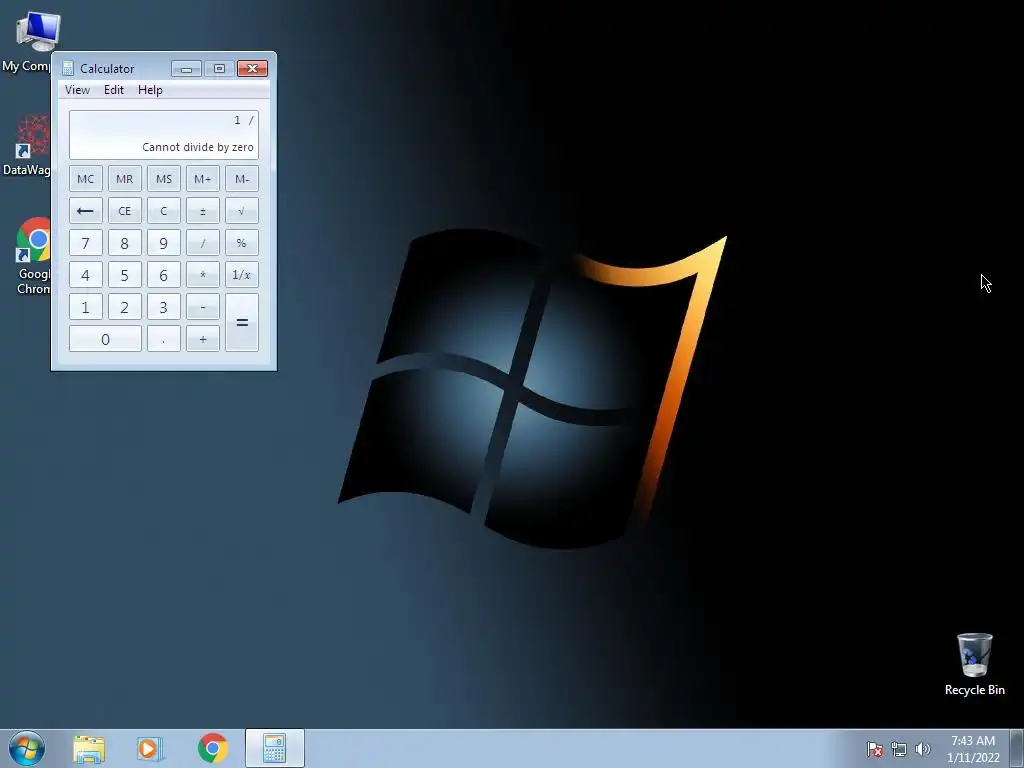The width and height of the screenshot is (1024, 768).
Task: Click the CE clear entry button
Action: point(125,211)
